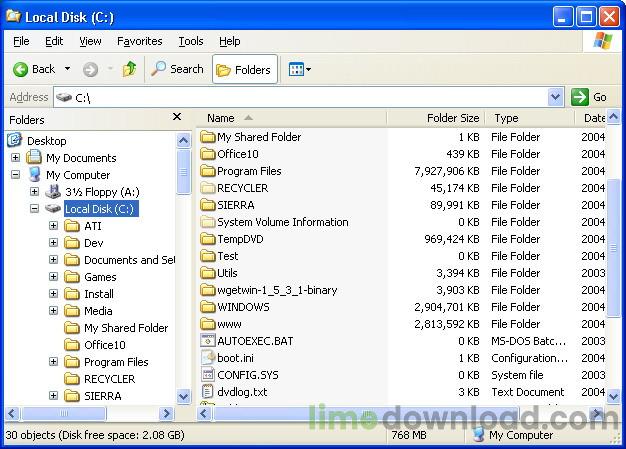
Task: Open the address bar dropdown arrow
Action: click(556, 97)
